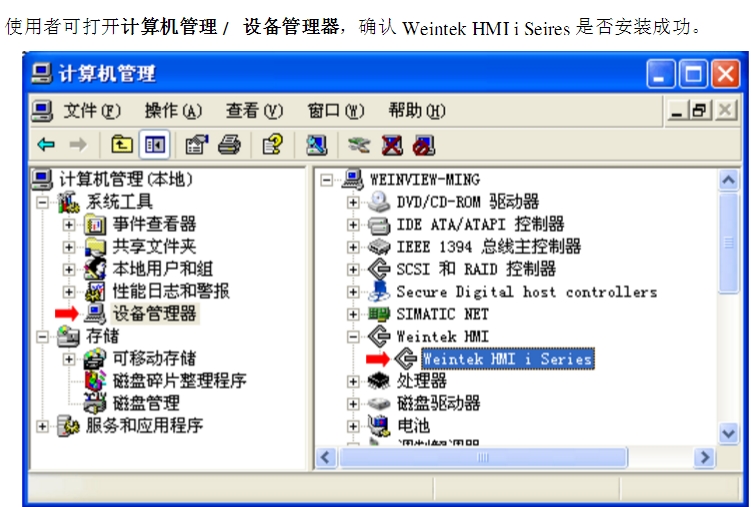Collapse the 系统工具 tree node

click(42, 202)
